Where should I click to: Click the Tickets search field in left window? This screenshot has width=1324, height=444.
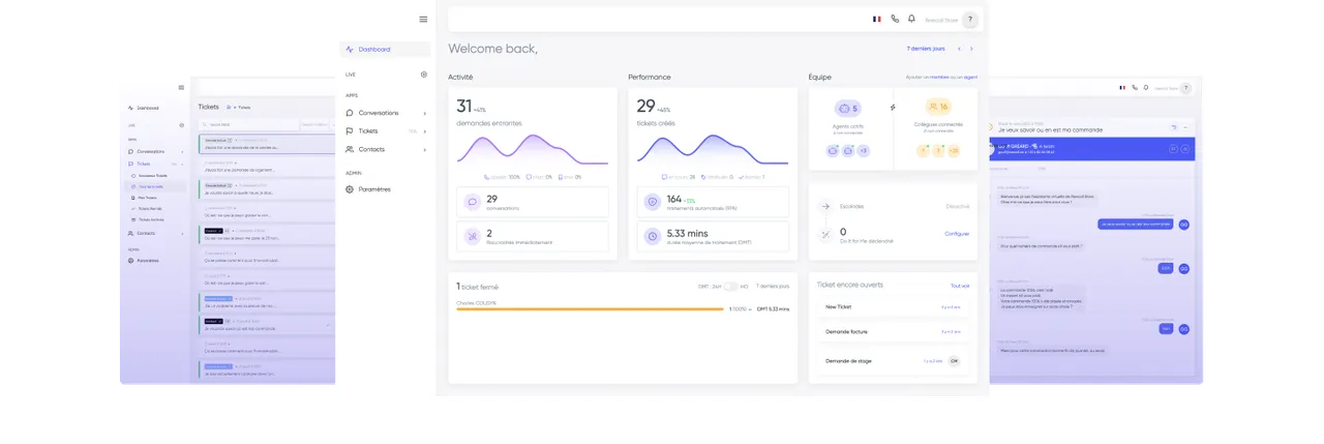249,125
